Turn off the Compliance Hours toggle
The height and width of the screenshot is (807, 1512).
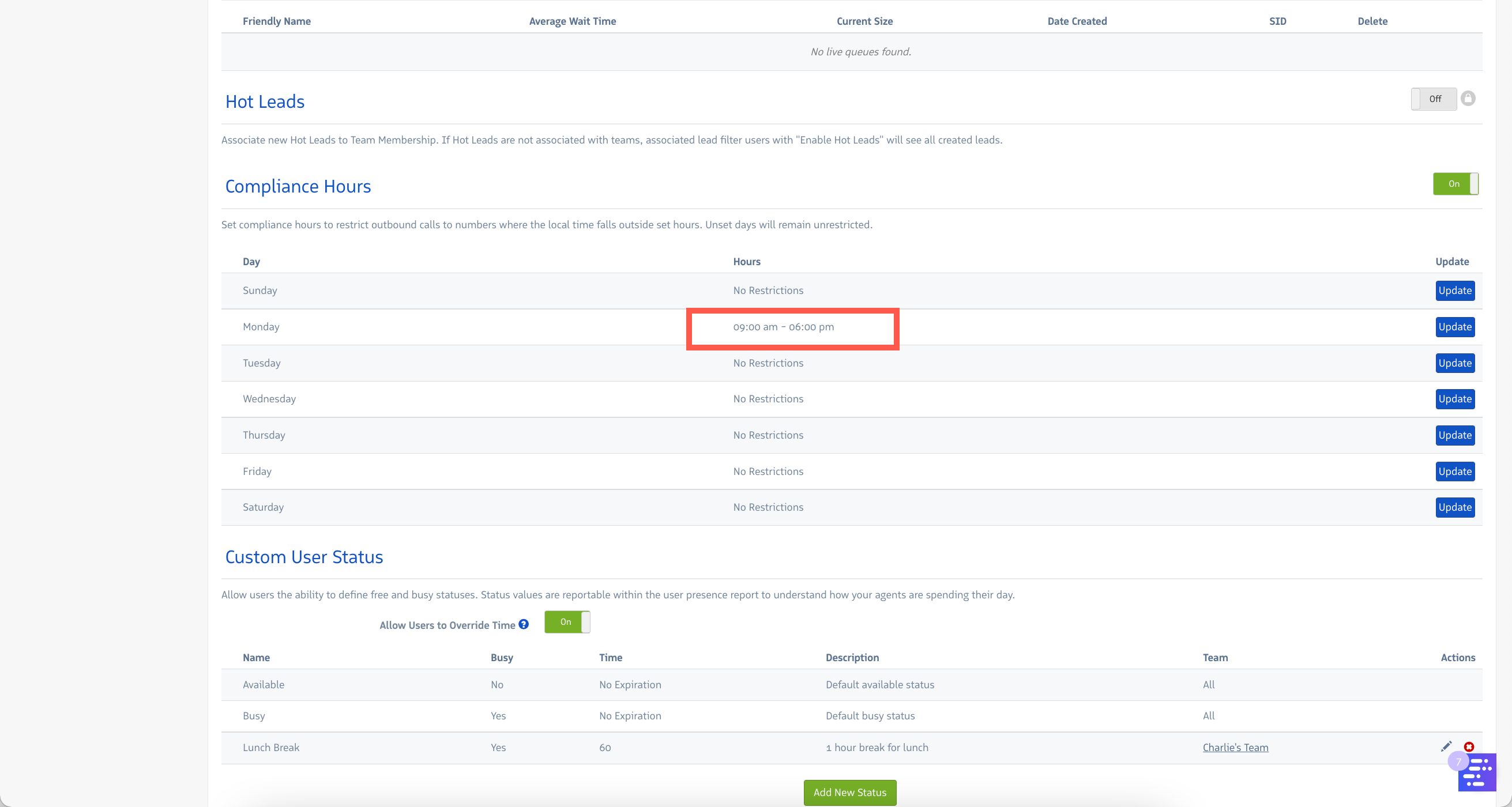tap(1455, 184)
